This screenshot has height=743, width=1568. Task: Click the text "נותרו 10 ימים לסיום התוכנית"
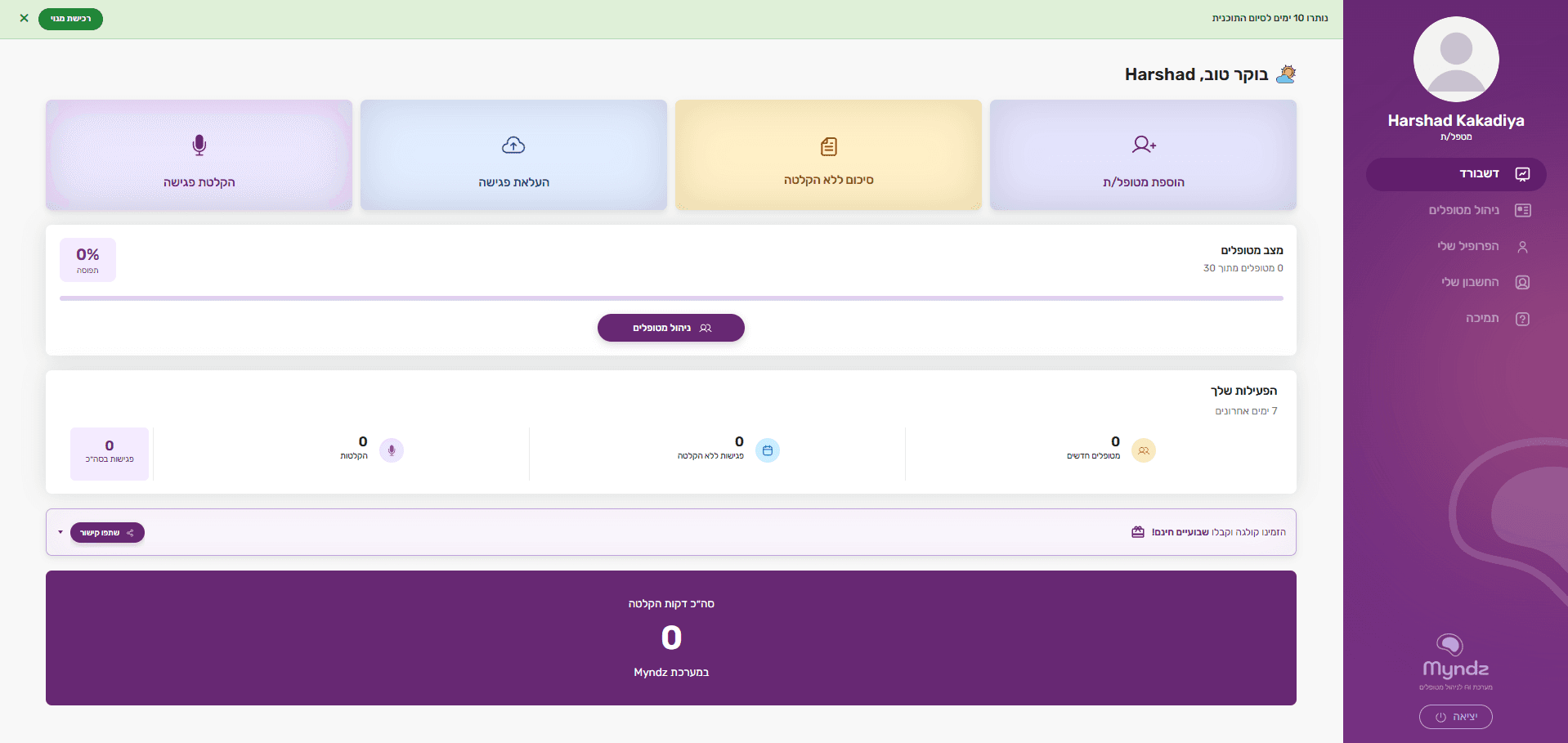point(1270,18)
